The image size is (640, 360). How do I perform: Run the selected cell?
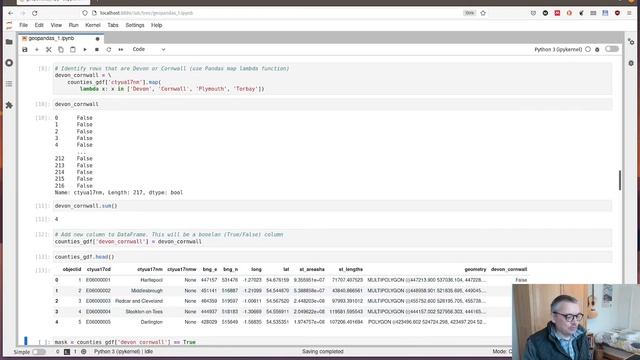85,49
